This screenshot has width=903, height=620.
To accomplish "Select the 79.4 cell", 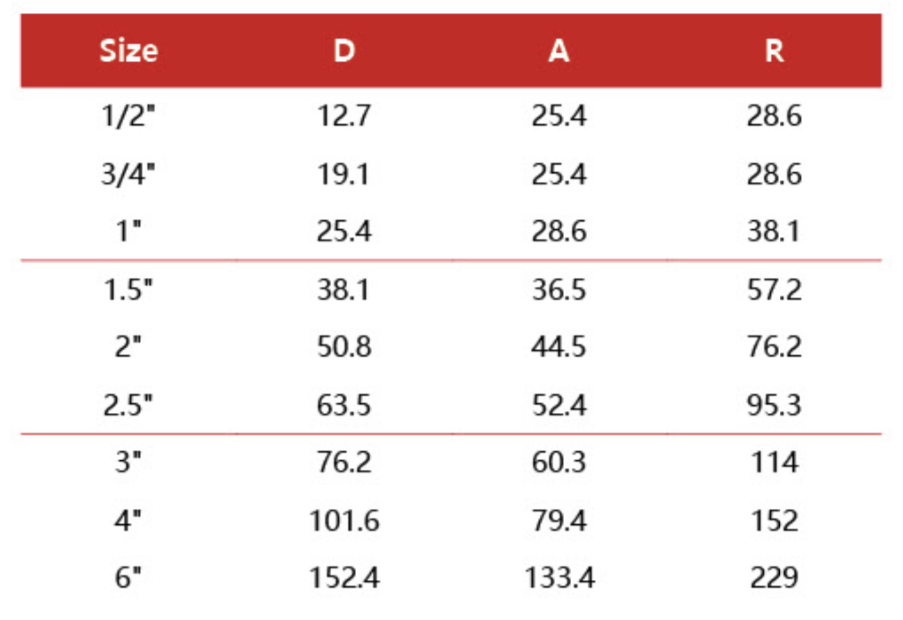I will pyautogui.click(x=558, y=521).
